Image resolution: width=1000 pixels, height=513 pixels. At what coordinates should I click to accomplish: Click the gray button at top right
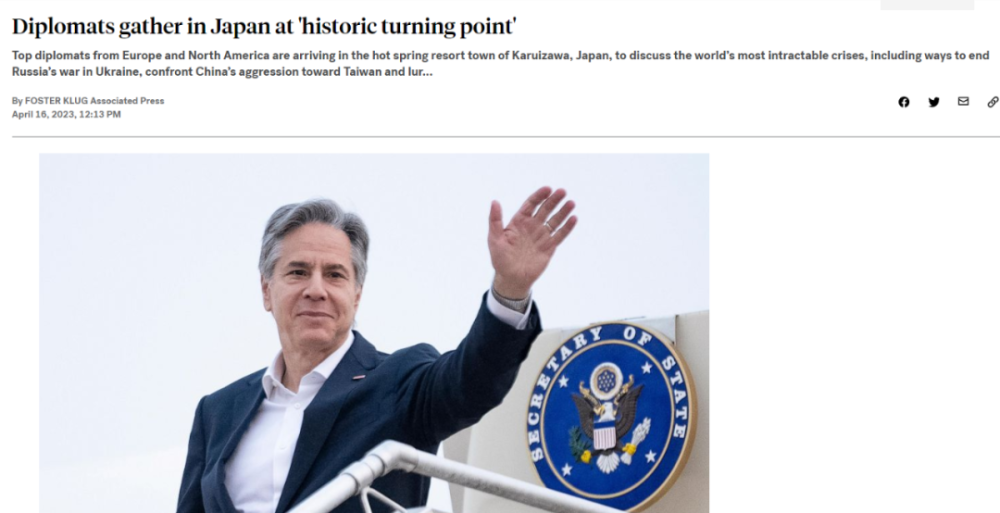click(x=927, y=4)
